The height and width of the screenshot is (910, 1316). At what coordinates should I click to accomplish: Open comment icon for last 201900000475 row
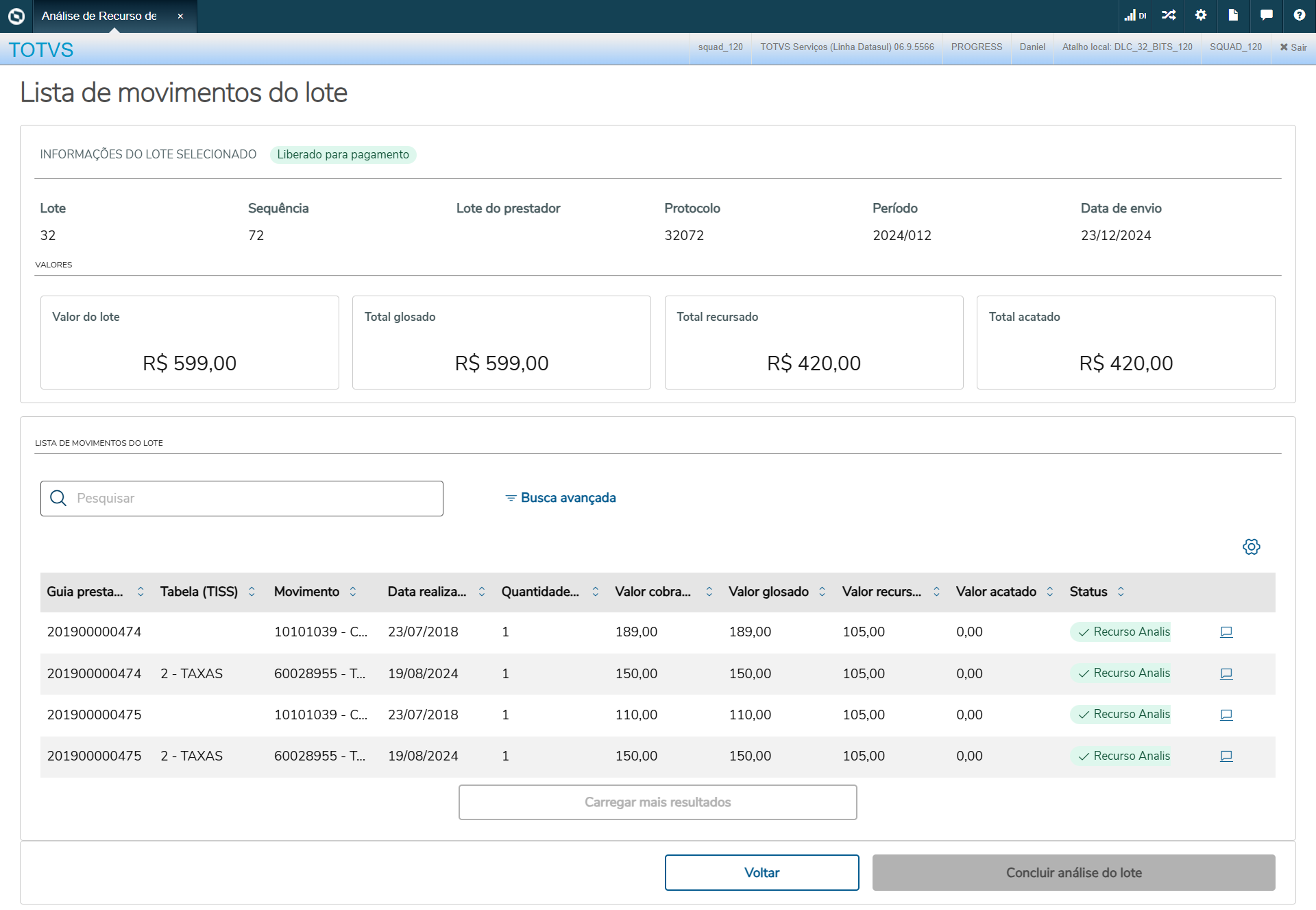pyautogui.click(x=1226, y=756)
